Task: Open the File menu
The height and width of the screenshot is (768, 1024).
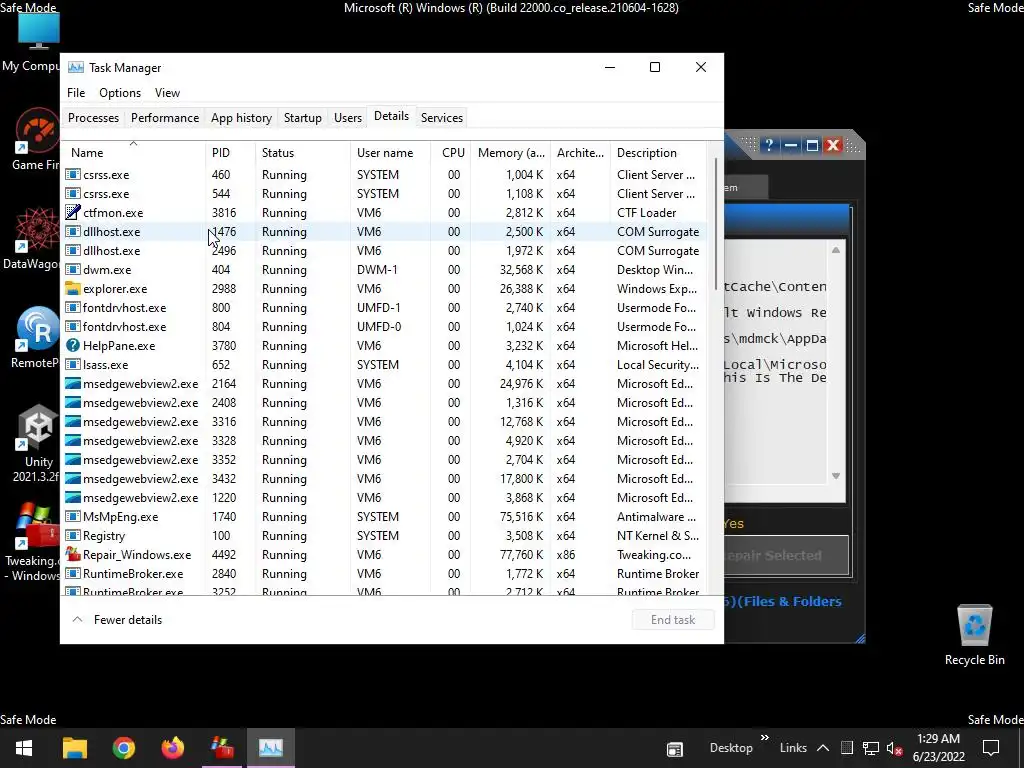Action: [76, 93]
